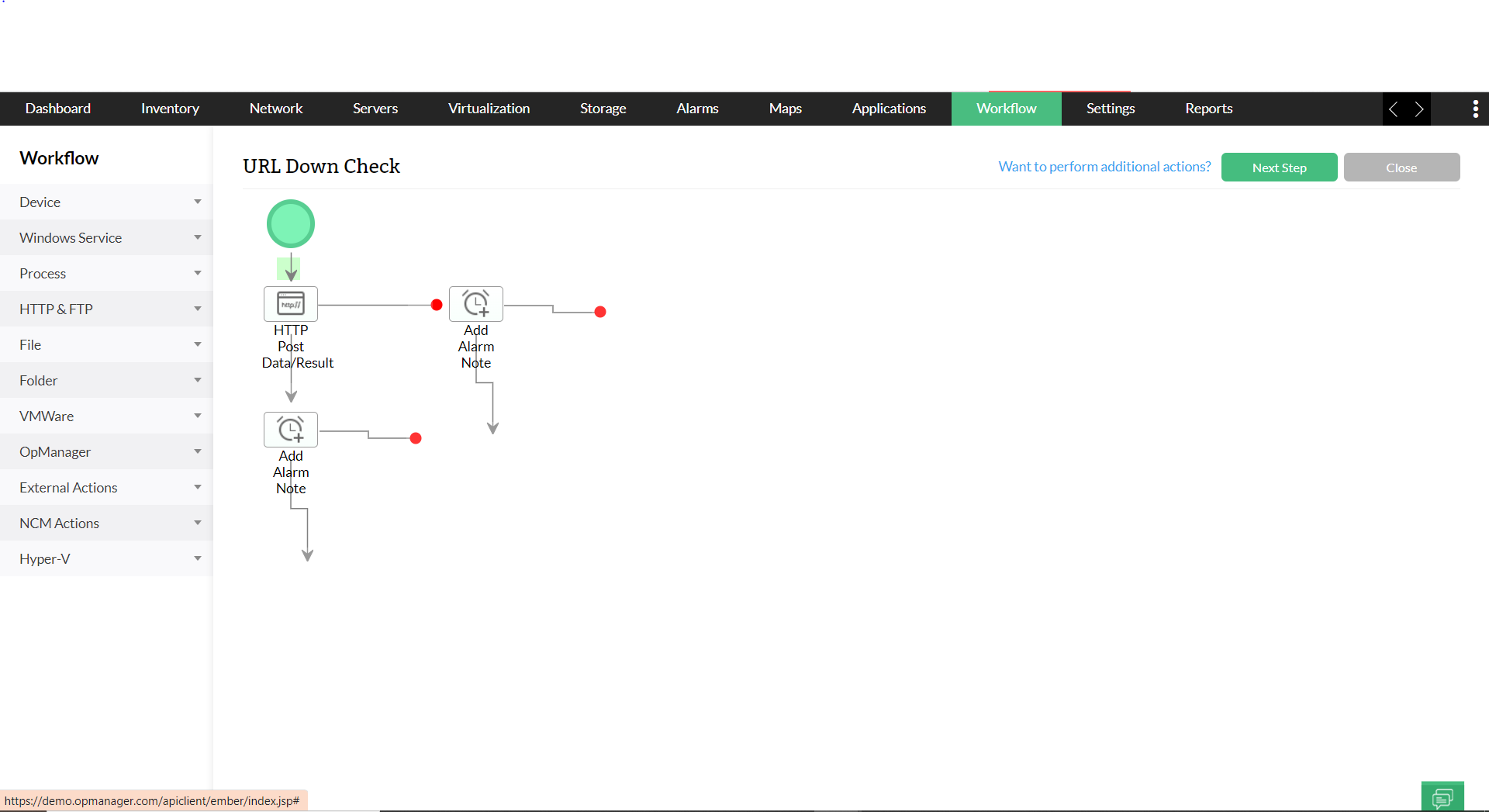1489x812 pixels.
Task: Click the Next Step button
Action: point(1279,167)
